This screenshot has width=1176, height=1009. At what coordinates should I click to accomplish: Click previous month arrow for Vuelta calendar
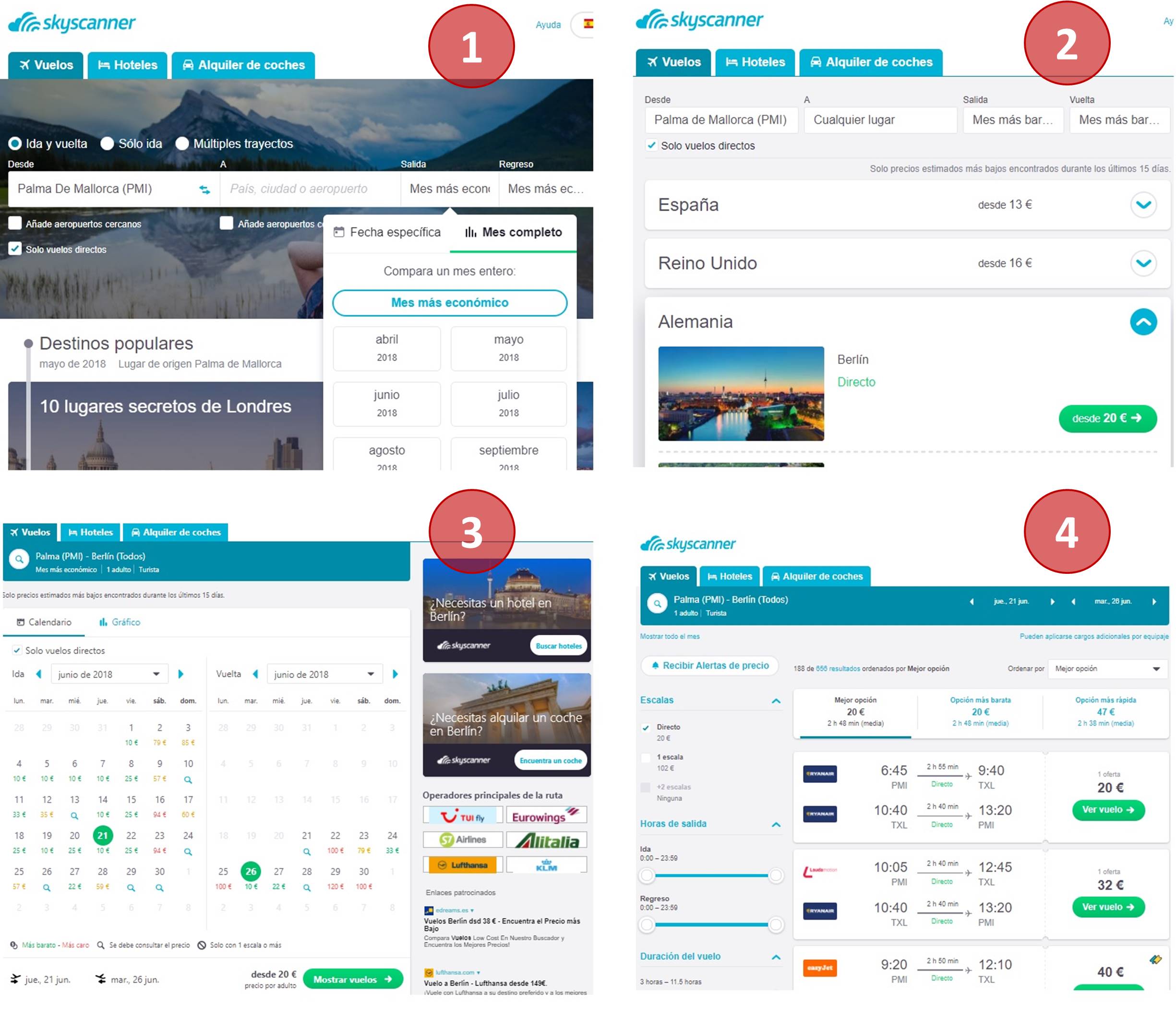[255, 675]
